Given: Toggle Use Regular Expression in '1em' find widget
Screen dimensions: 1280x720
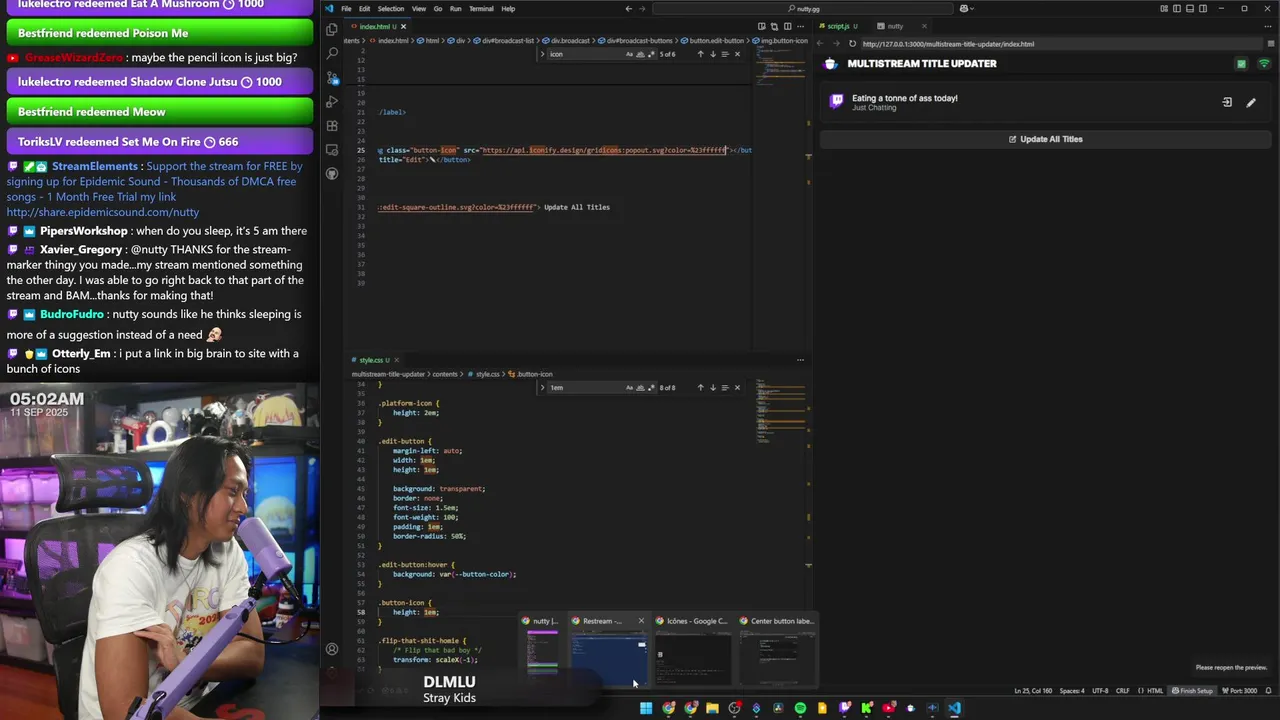Looking at the screenshot, I should (651, 387).
